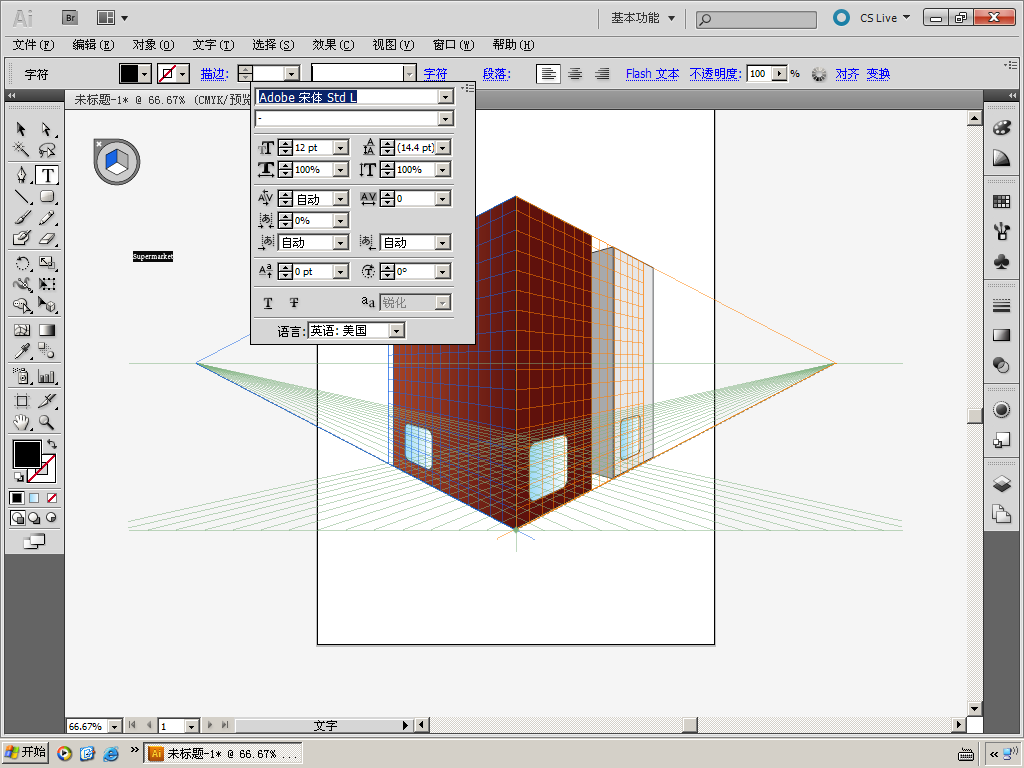Select the Paintbrush tool
The width and height of the screenshot is (1024, 768).
tap(21, 219)
